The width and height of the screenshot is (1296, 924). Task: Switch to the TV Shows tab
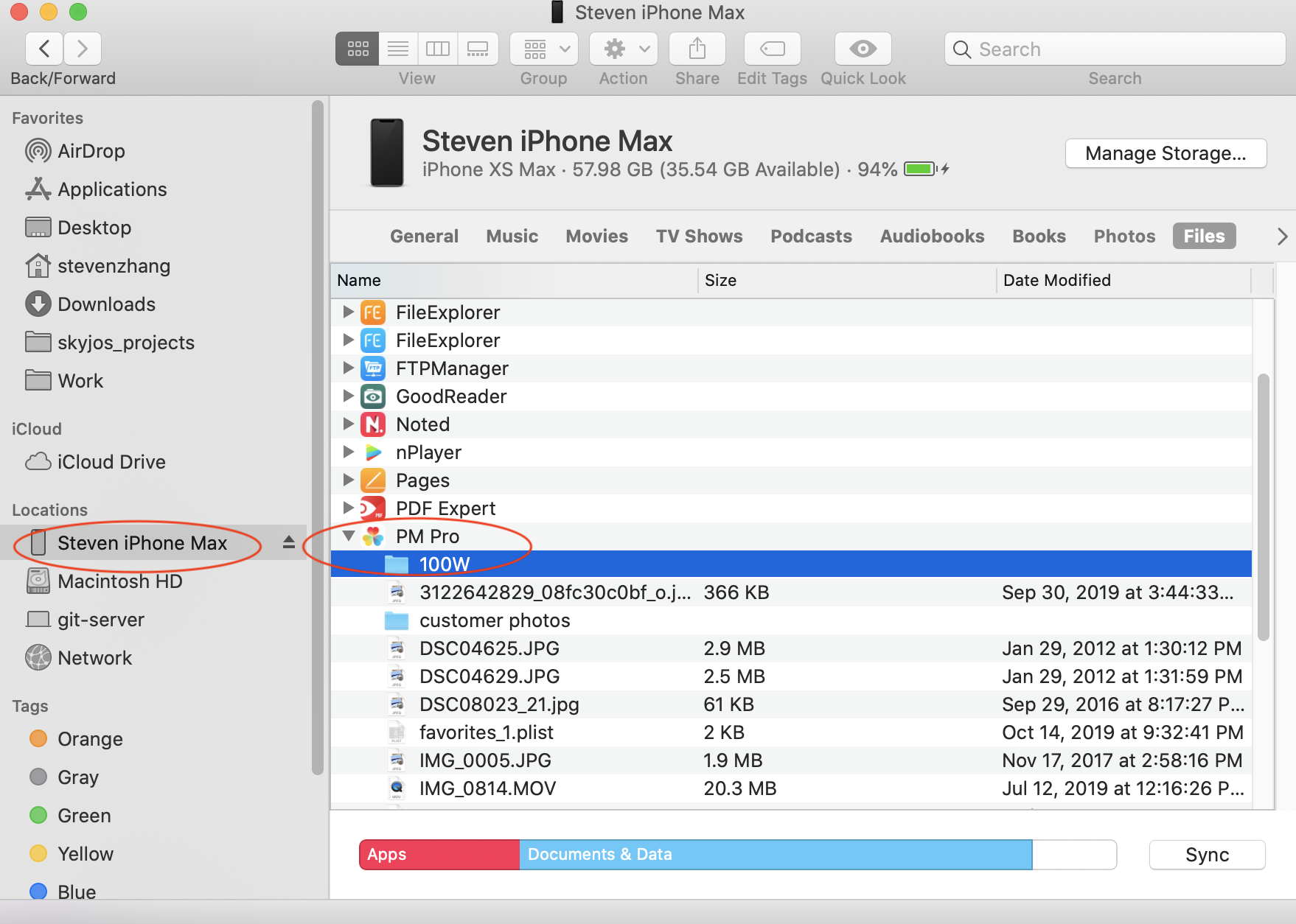pos(699,236)
